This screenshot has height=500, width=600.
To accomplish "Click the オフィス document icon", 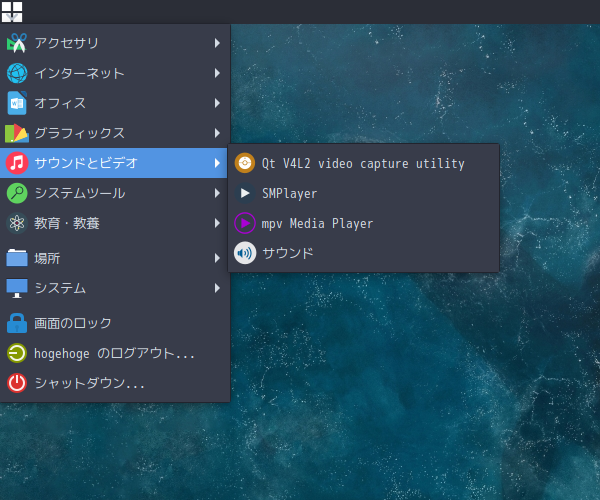I will 17,103.
